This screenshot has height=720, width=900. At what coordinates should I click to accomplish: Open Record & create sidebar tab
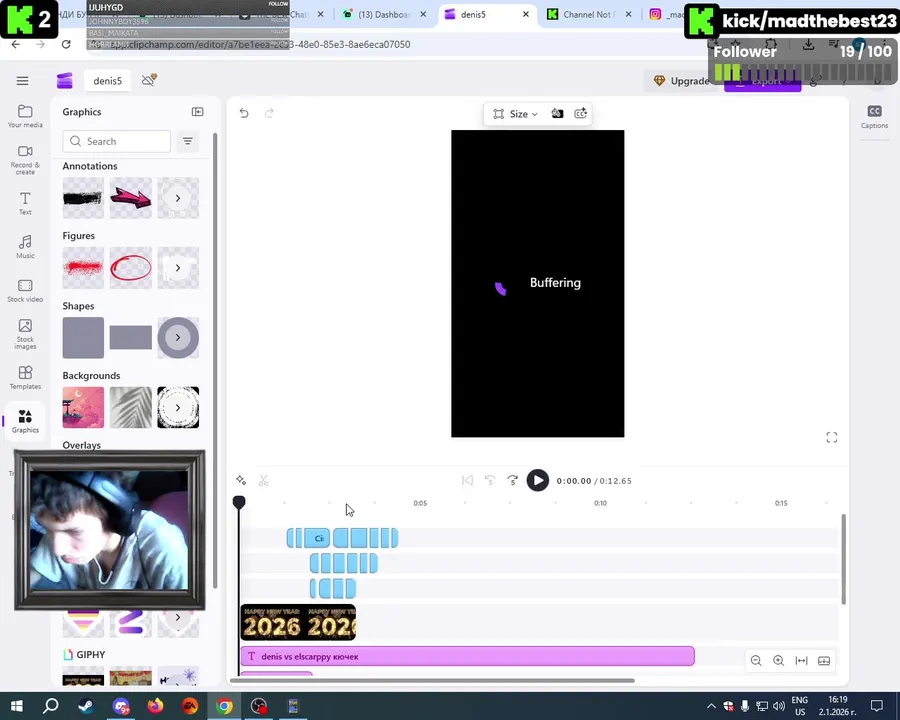pos(25,160)
